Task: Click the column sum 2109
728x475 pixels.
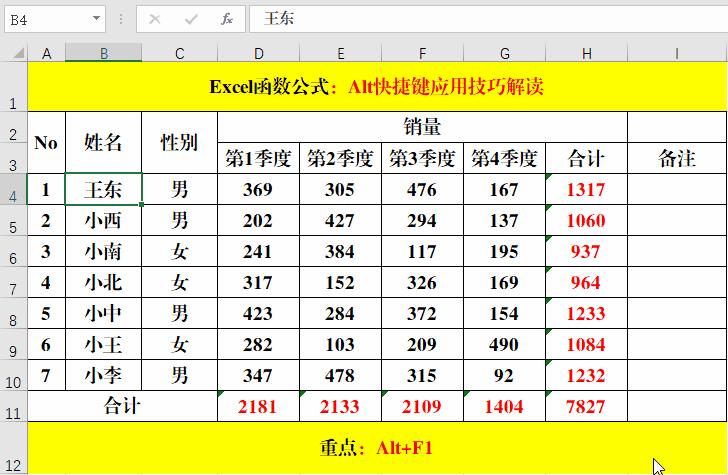Action: point(422,406)
